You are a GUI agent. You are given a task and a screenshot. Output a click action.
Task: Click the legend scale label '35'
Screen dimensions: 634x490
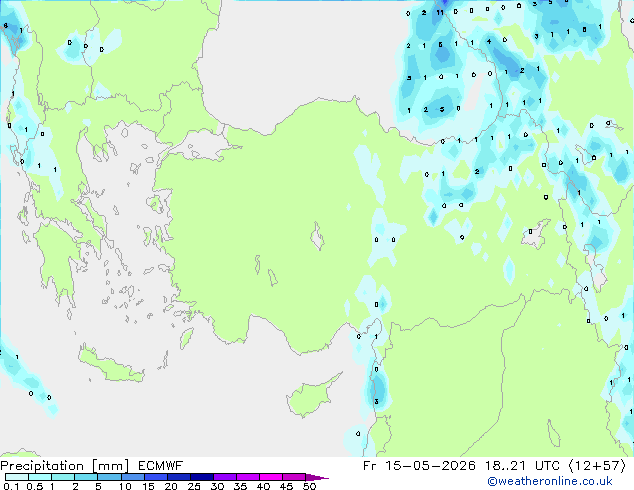240,486
